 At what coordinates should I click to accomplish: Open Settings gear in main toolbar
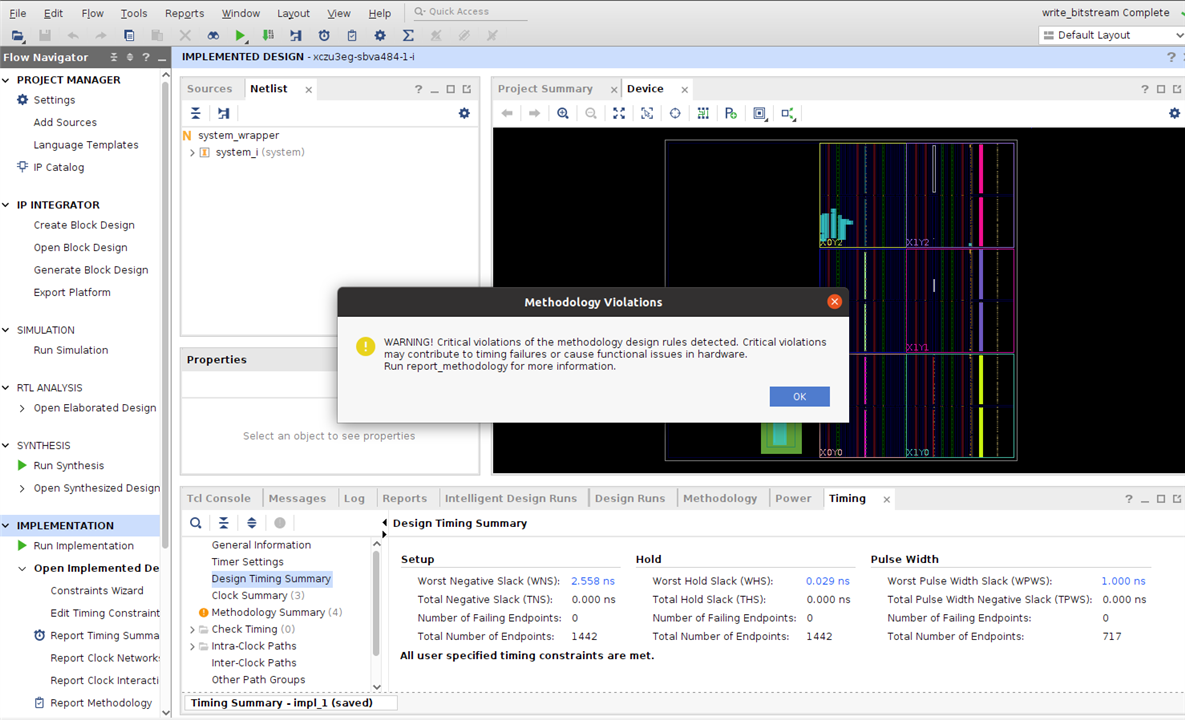point(380,36)
